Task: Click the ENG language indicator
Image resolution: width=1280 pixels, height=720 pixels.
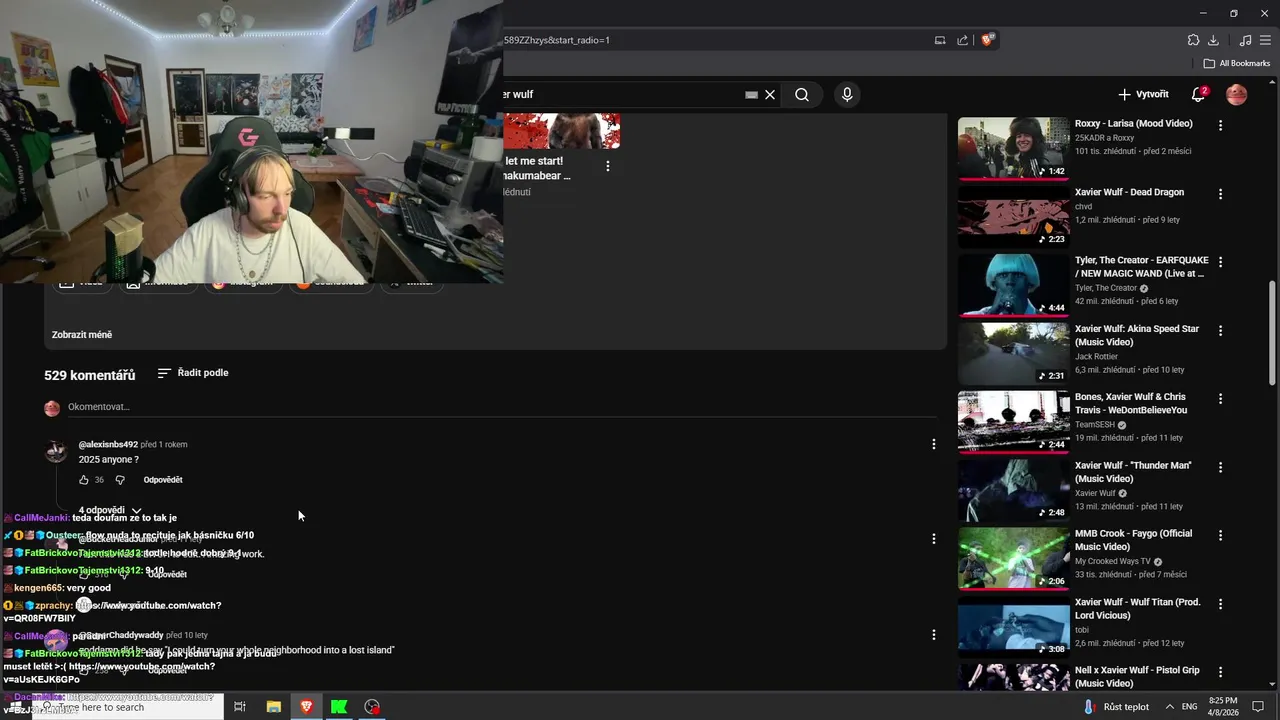Action: [1189, 707]
